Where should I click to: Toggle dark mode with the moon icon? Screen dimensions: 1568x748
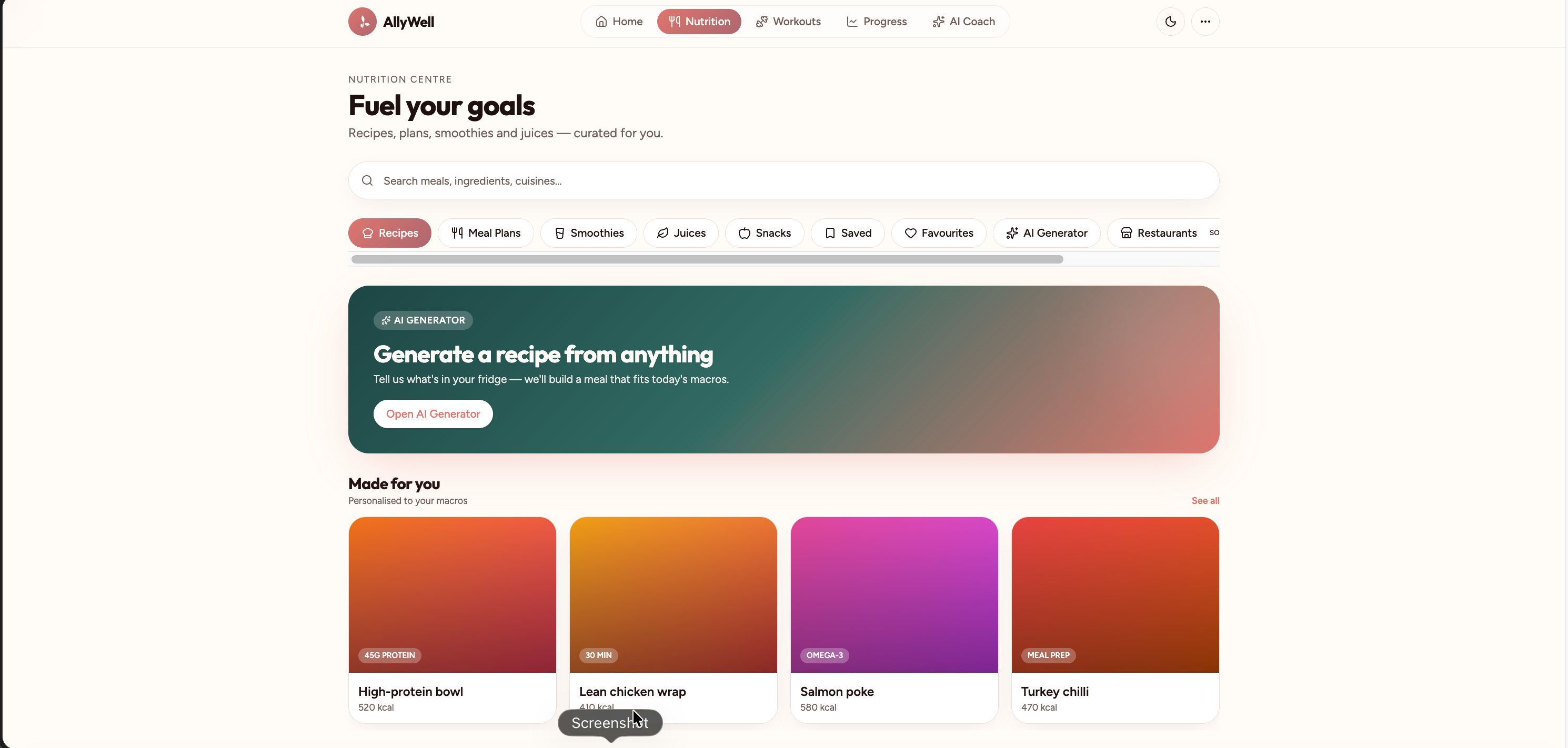pyautogui.click(x=1170, y=21)
